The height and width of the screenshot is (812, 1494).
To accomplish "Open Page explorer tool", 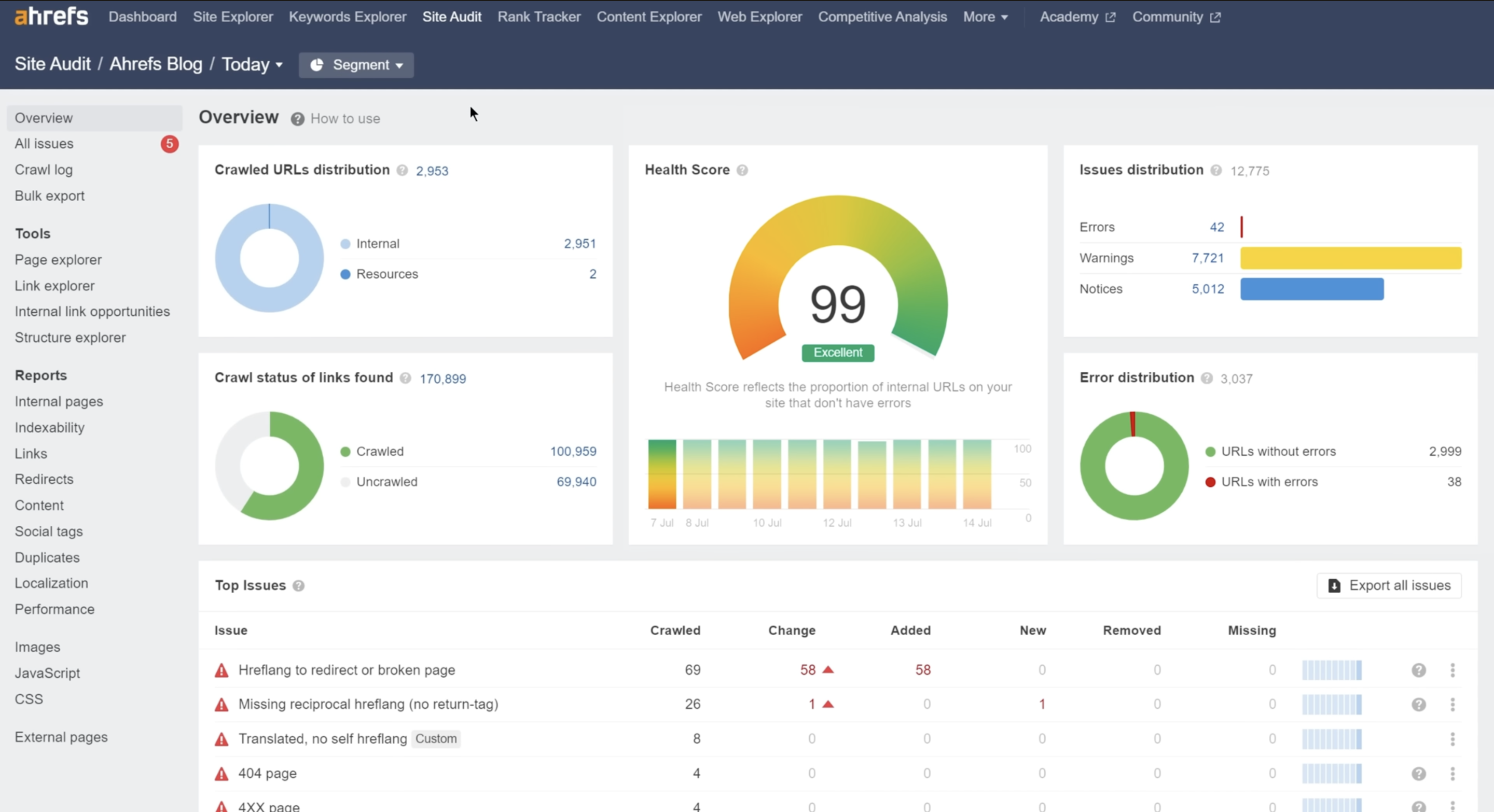I will point(58,260).
